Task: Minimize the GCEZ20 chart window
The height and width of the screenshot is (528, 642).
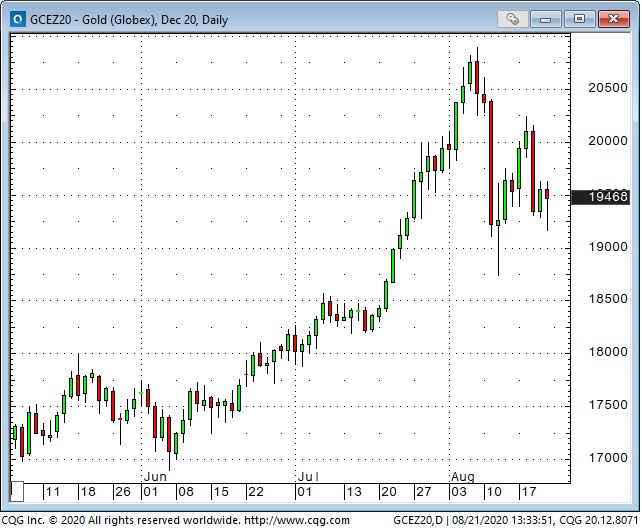Action: 545,19
